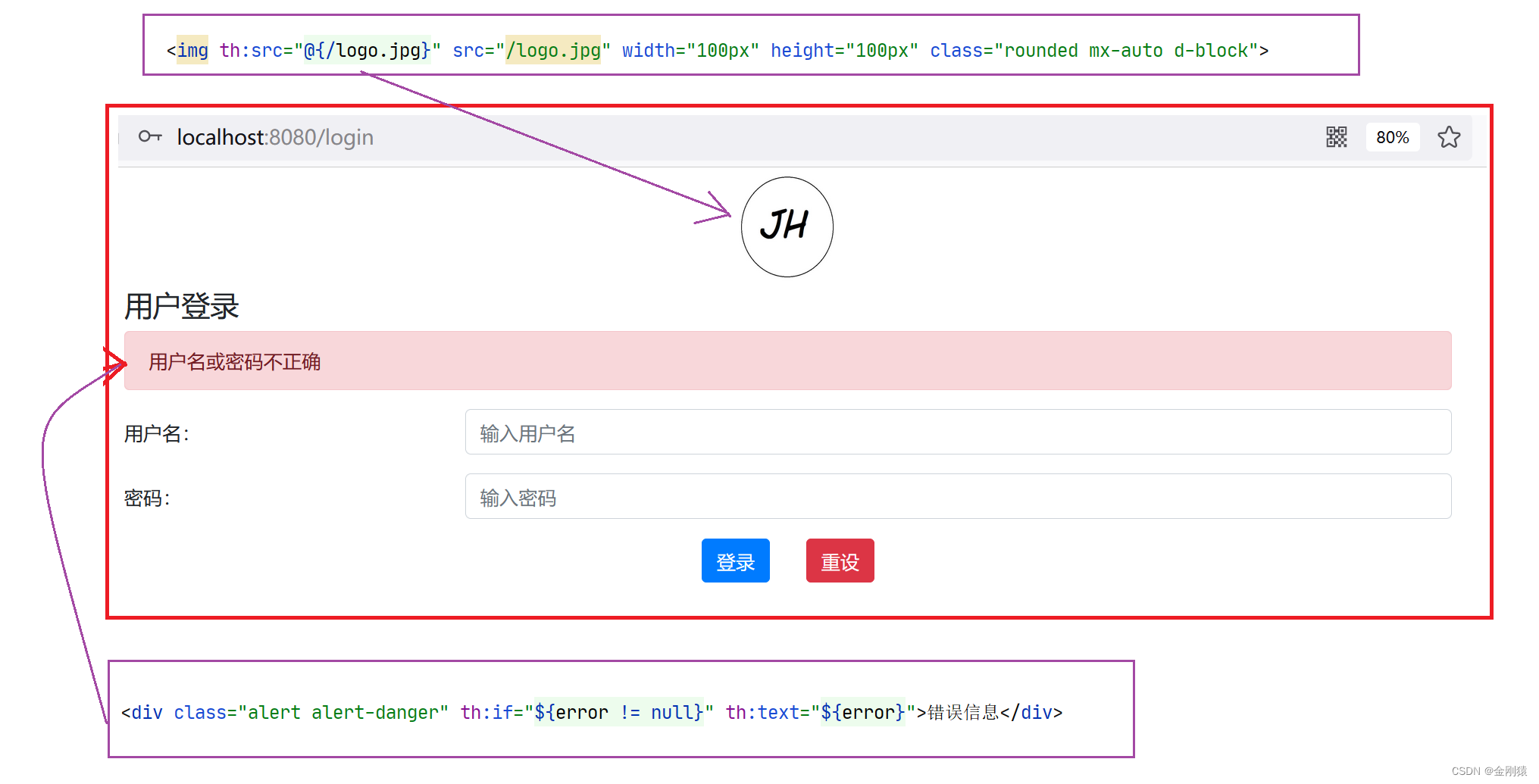The image size is (1539, 784).
Task: Click the 用户登录 heading
Action: [x=182, y=307]
